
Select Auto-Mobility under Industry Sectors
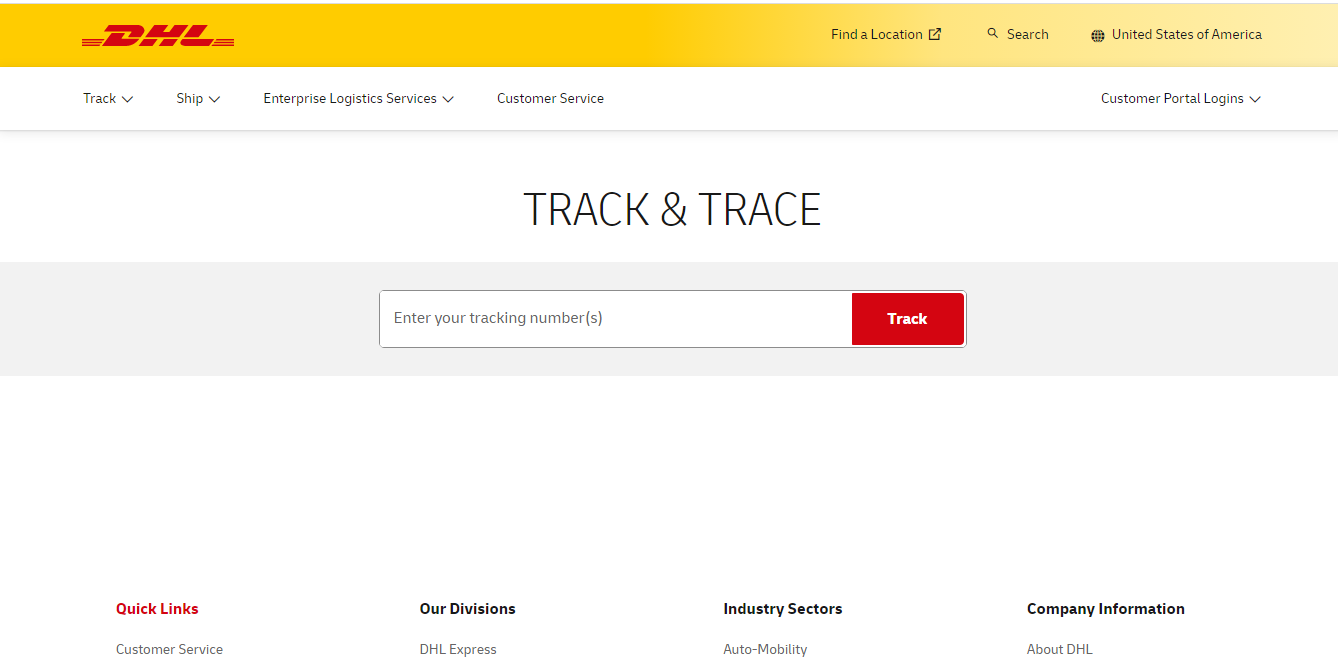pyautogui.click(x=765, y=649)
